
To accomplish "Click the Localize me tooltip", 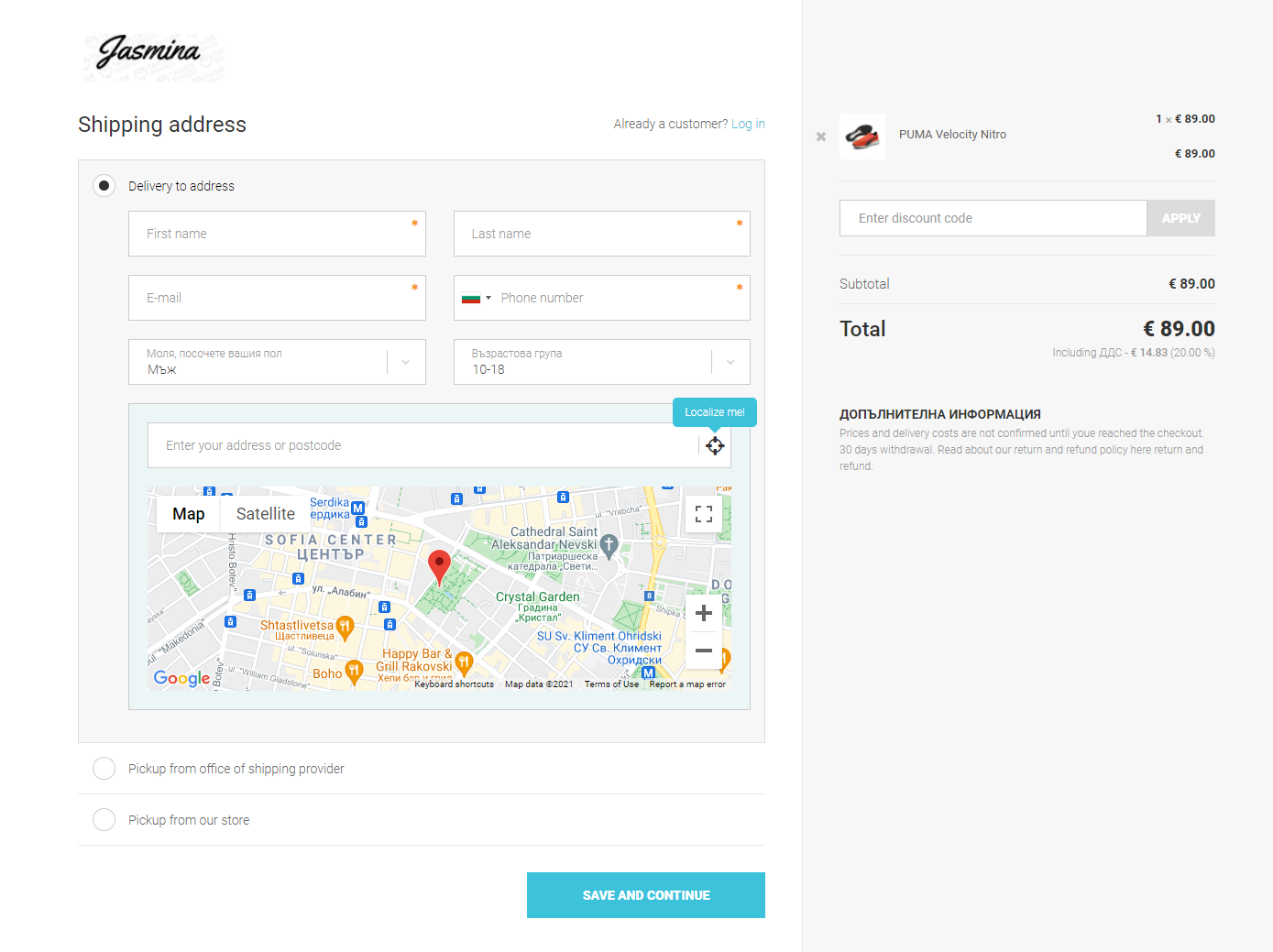I will (x=715, y=412).
